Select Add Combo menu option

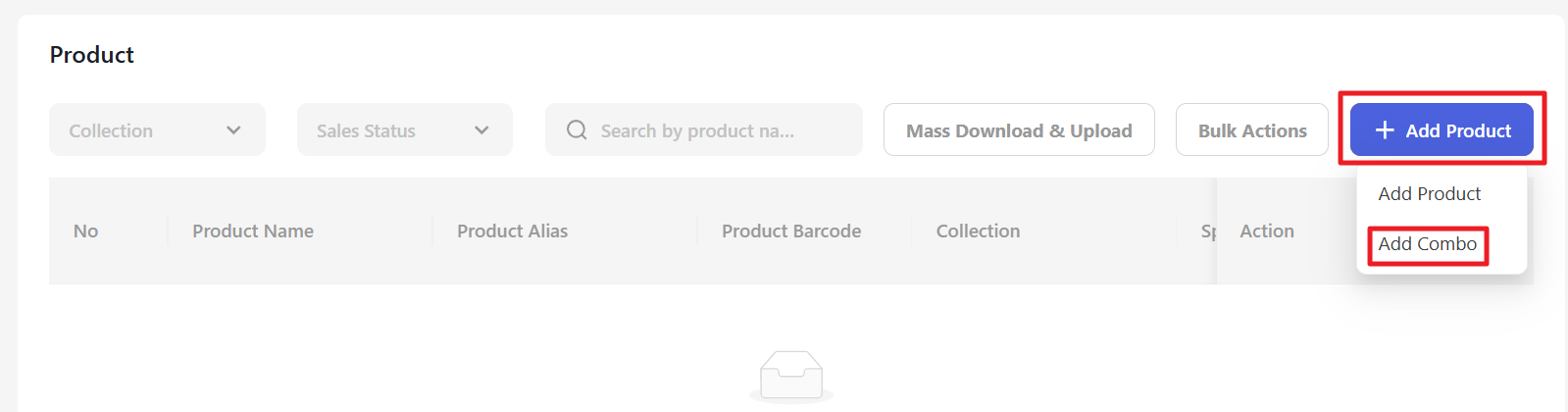click(1427, 244)
